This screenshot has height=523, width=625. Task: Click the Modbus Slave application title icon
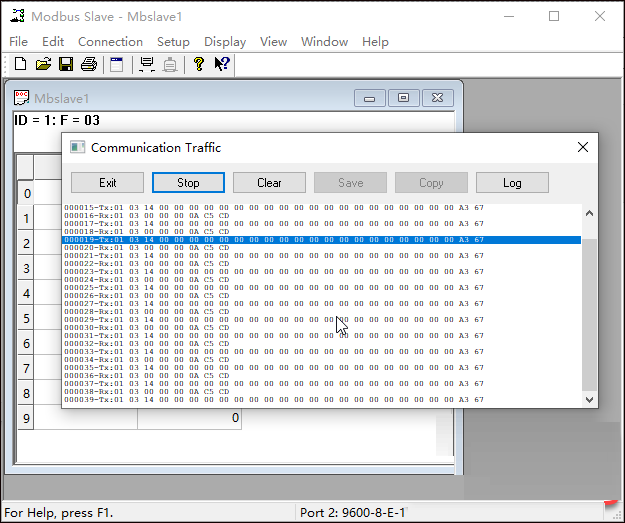[x=17, y=16]
